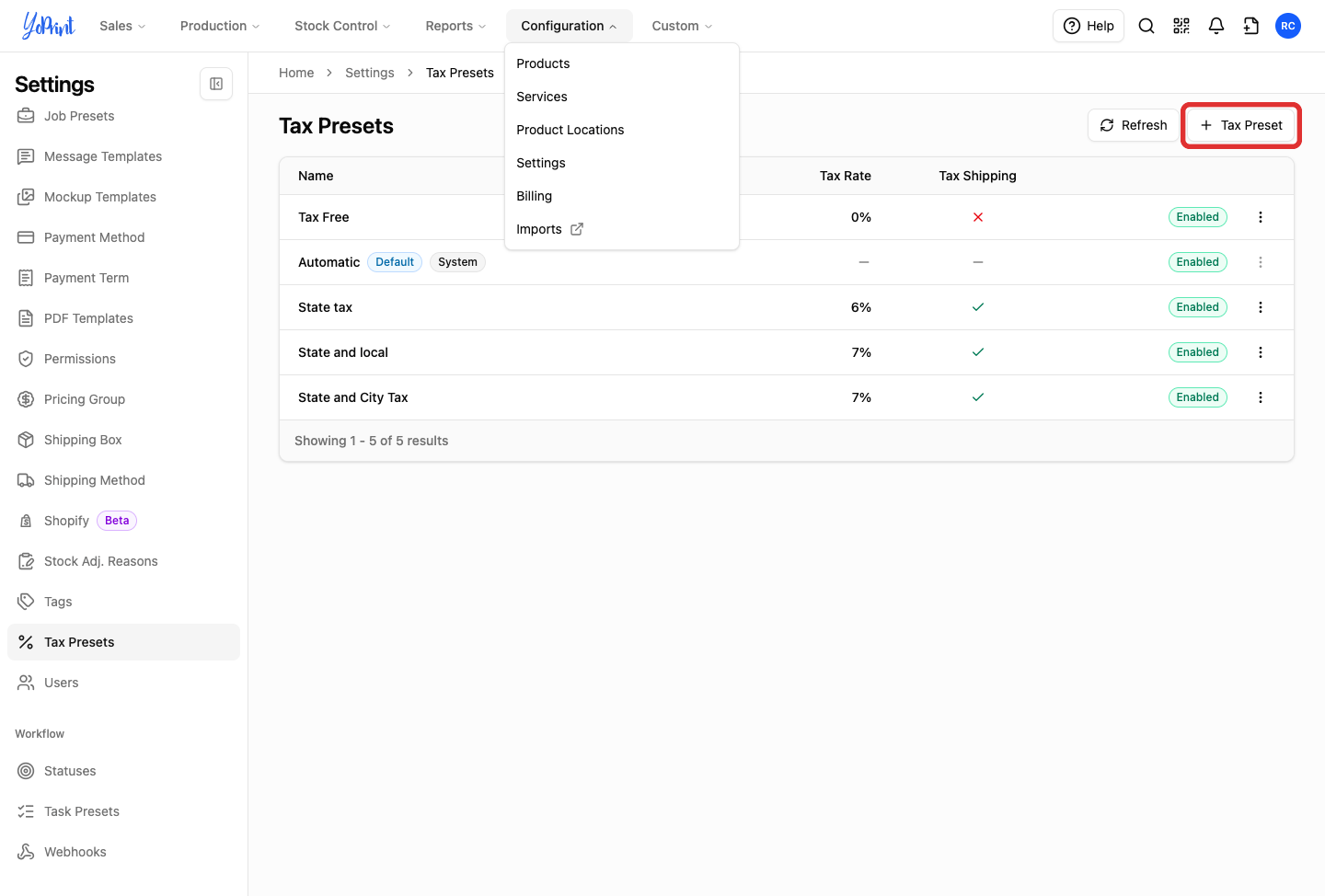Screen dimensions: 1325x896
Task: Go to Home breadcrumb
Action: point(296,73)
